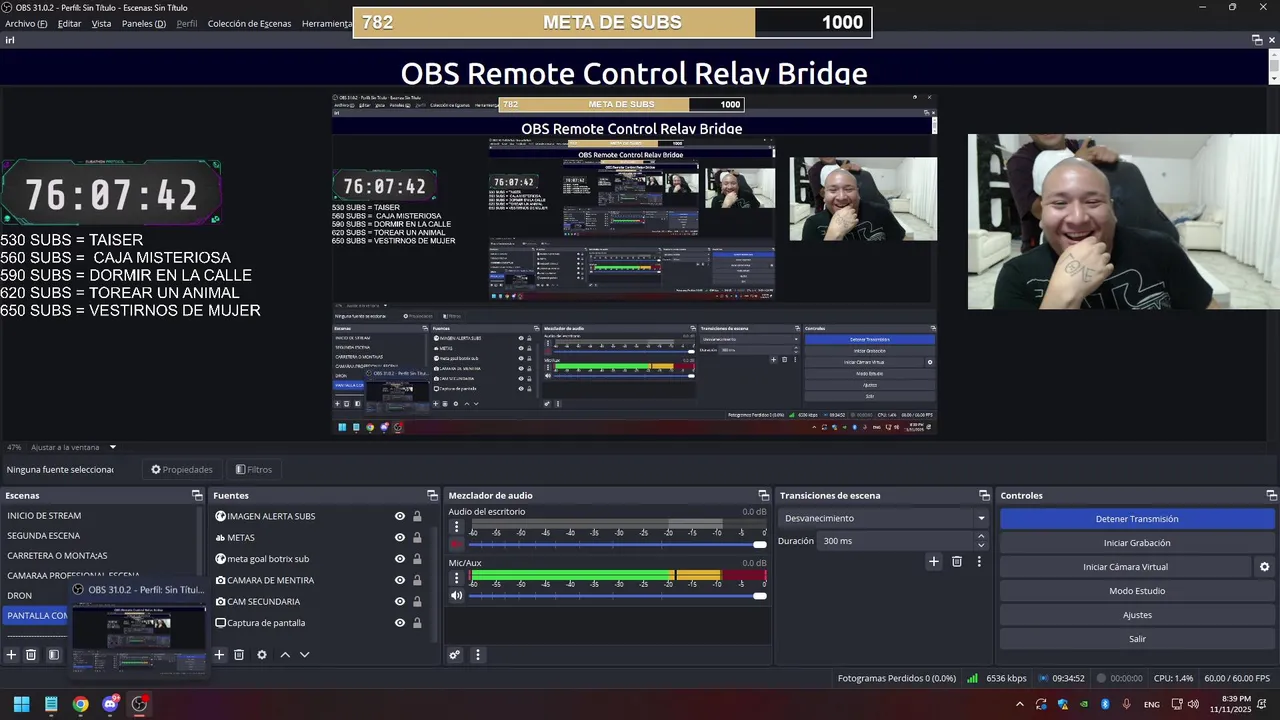
Task: Open scene filters icon in Escenas panel
Action: [54, 655]
